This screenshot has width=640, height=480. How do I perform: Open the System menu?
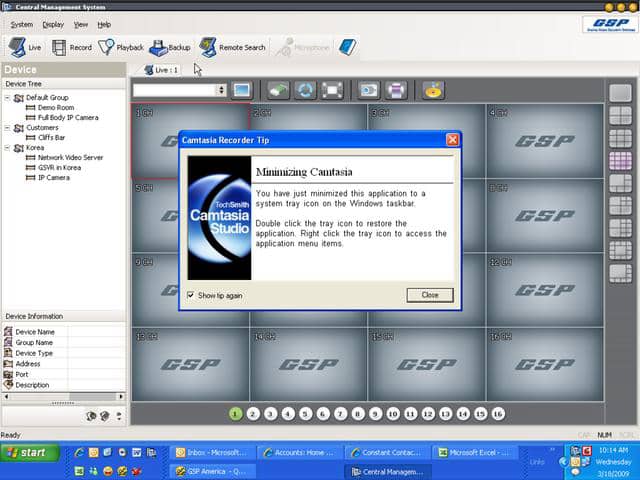point(21,24)
